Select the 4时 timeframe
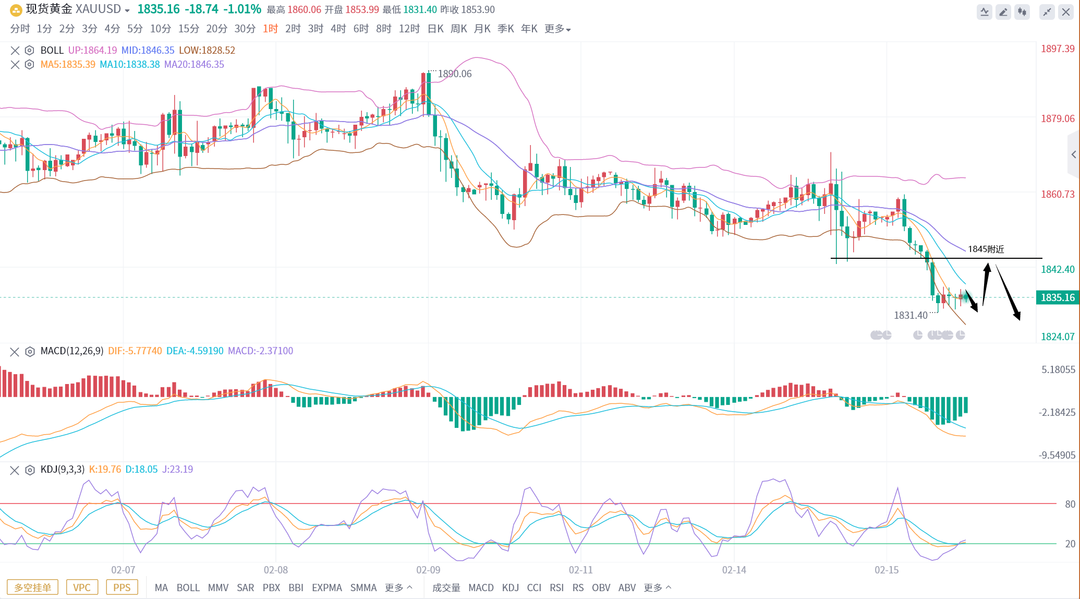The image size is (1080, 599). [x=338, y=29]
